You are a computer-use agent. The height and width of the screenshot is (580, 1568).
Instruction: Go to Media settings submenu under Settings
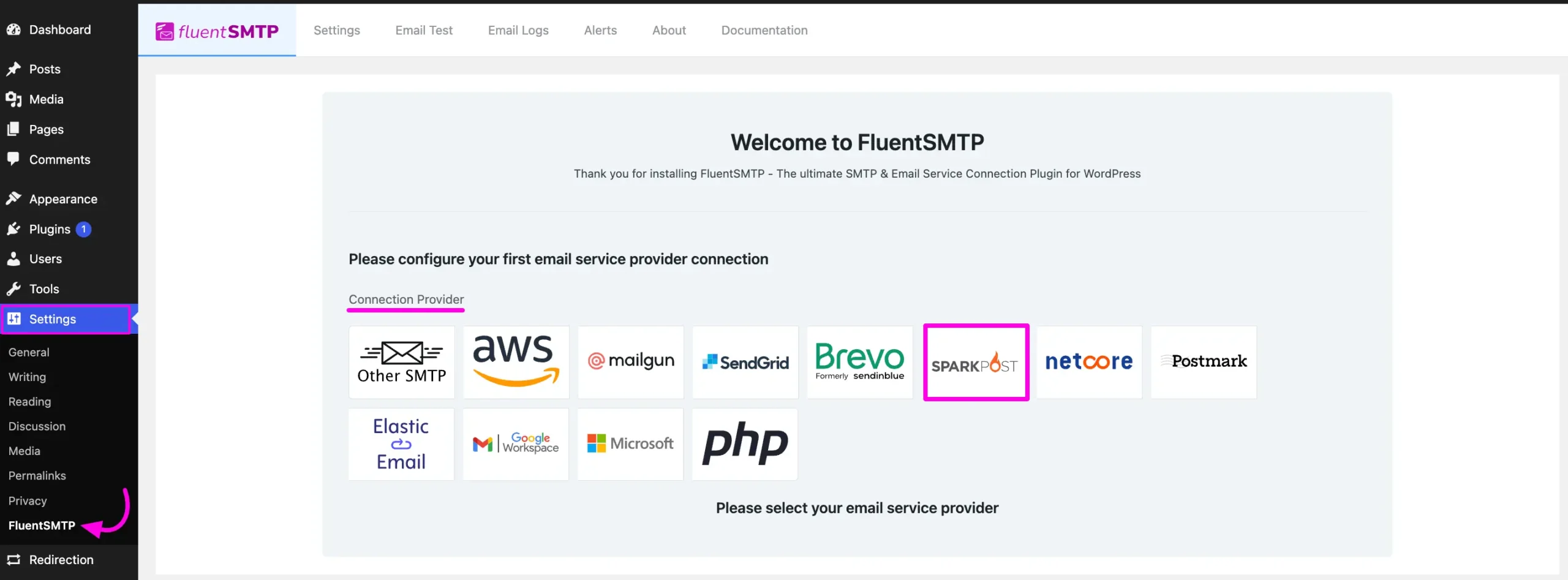(24, 450)
